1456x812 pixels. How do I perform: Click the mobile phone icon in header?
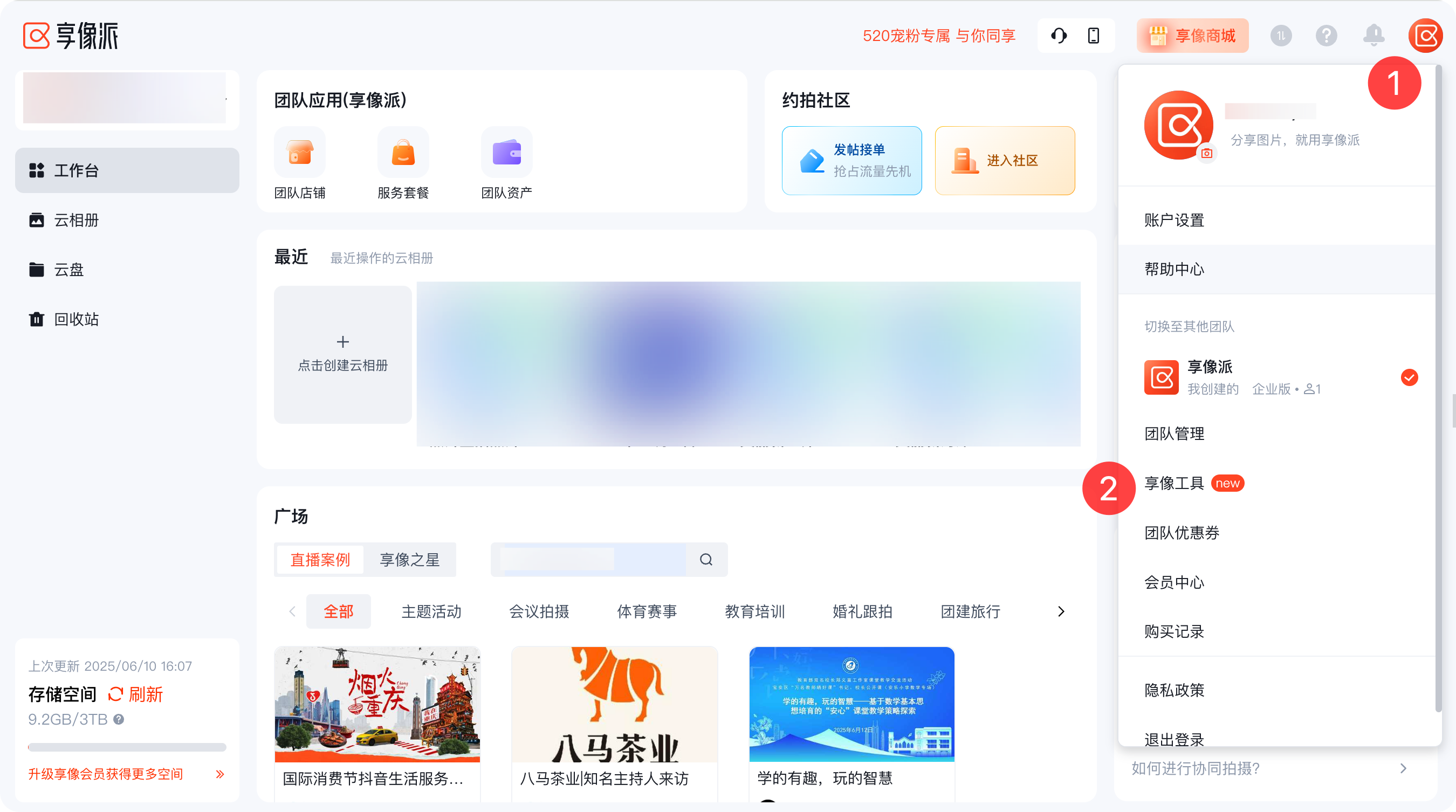tap(1093, 36)
